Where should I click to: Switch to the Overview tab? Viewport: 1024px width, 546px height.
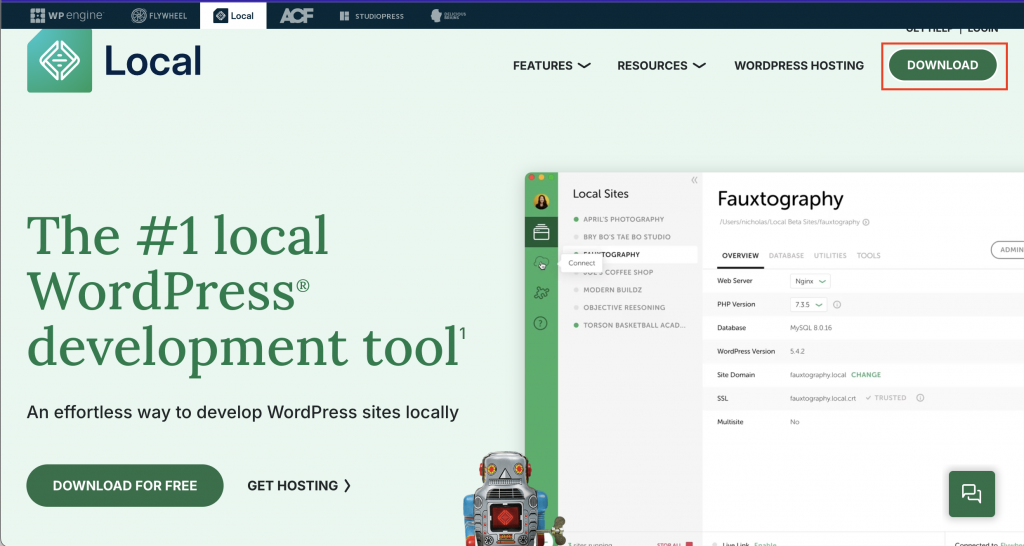click(x=740, y=255)
